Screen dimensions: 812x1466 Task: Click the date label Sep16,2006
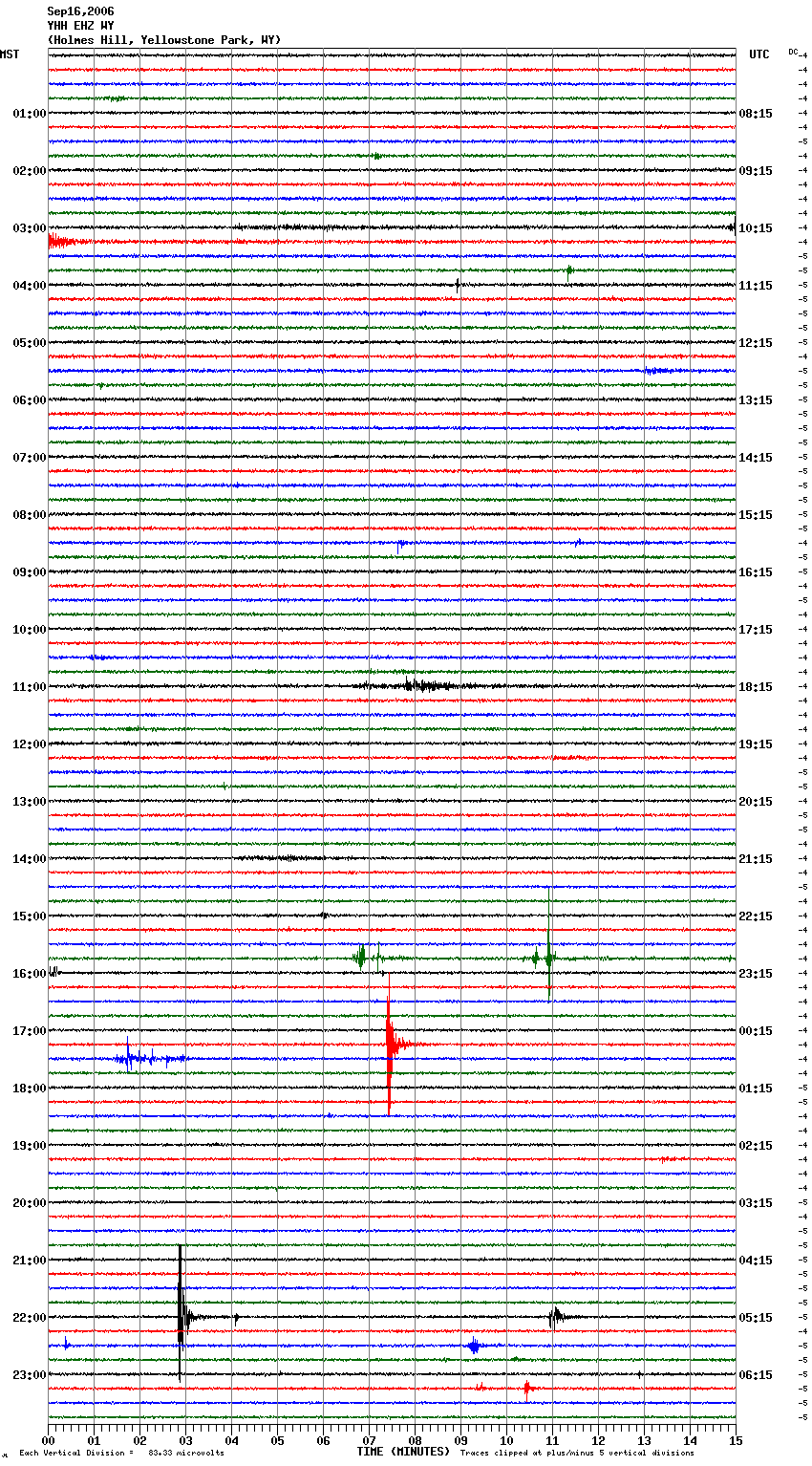tap(80, 11)
